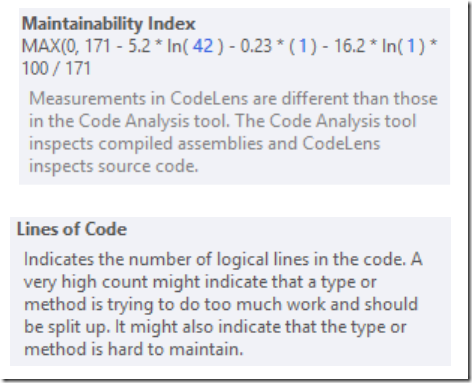This screenshot has height=383, width=472.
Task: Click the 100 / 171 formula ending
Action: [x=56, y=68]
